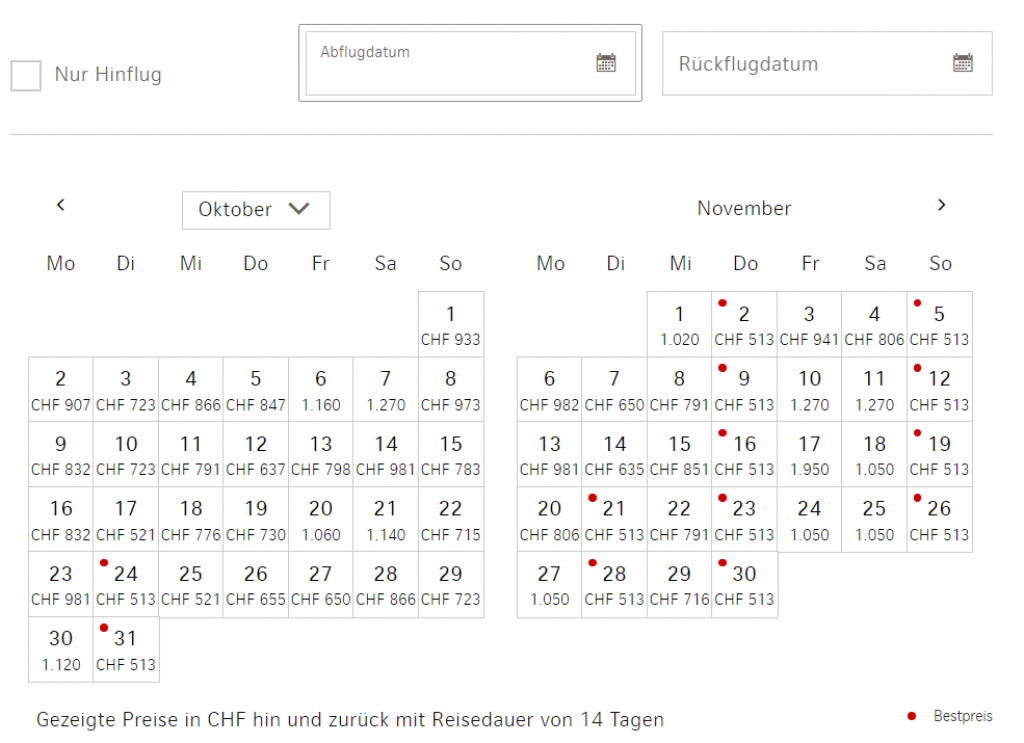The height and width of the screenshot is (743, 1024).
Task: Pick October 17 priced CHF 521
Action: pyautogui.click(x=126, y=520)
